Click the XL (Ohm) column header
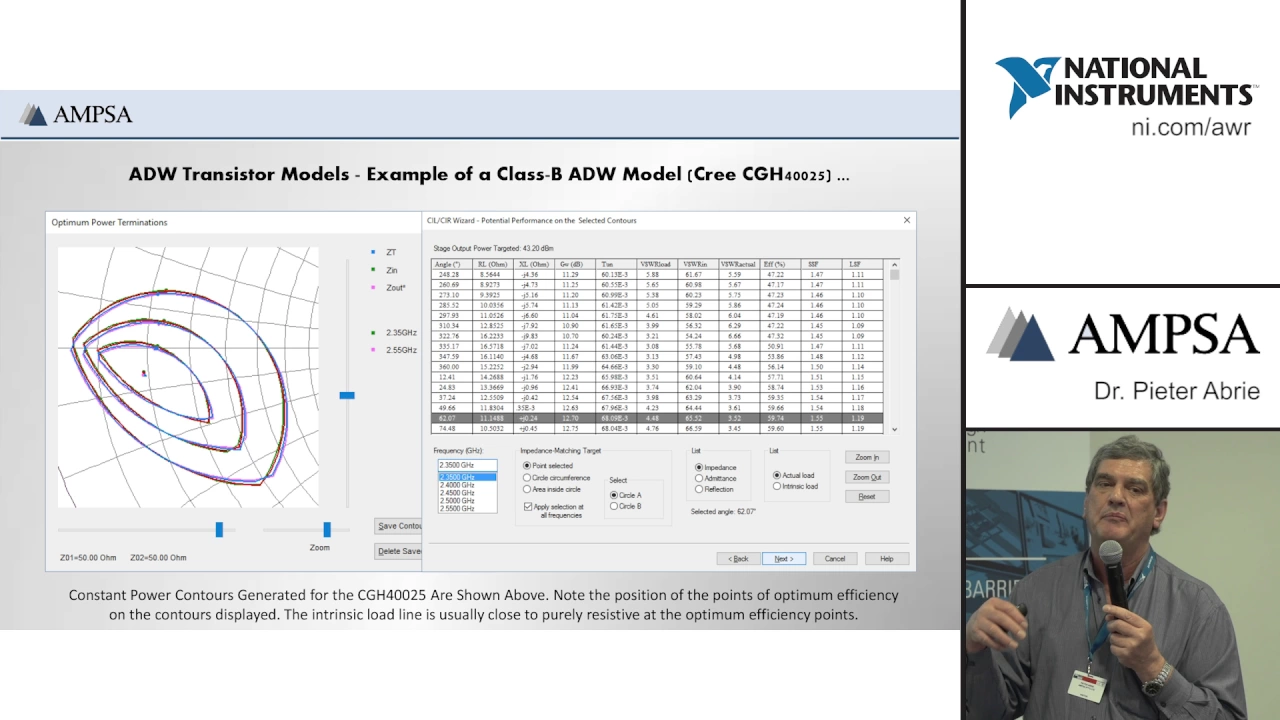This screenshot has height=720, width=1280. click(532, 264)
